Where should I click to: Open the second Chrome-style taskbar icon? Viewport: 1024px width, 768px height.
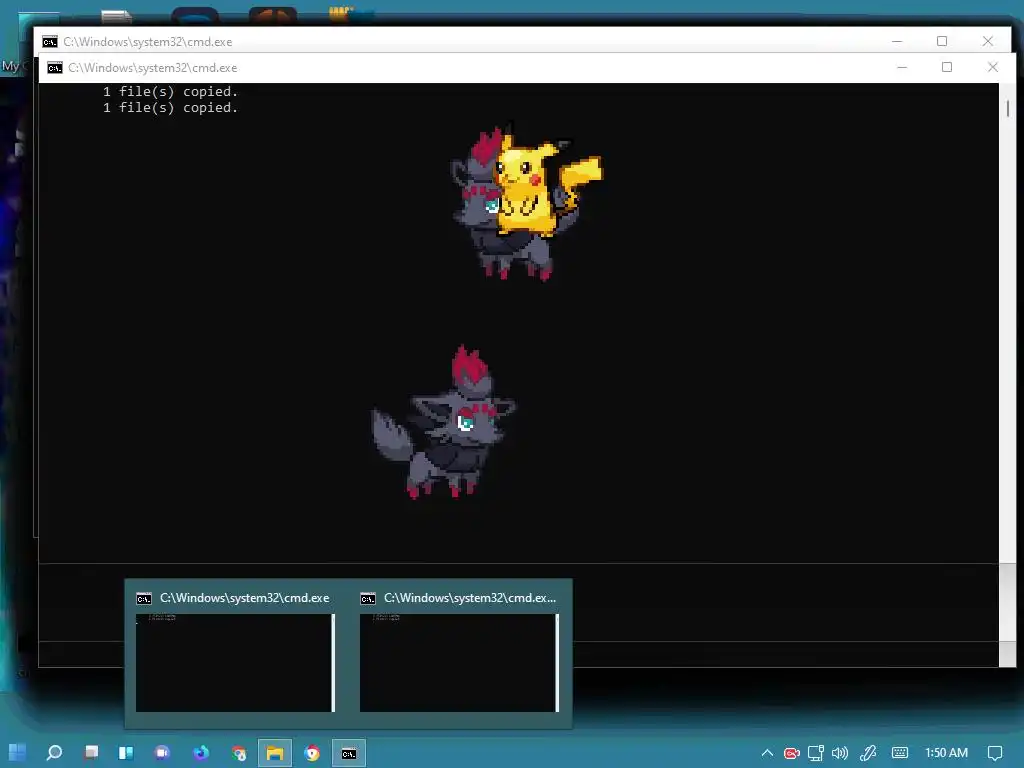pos(312,752)
